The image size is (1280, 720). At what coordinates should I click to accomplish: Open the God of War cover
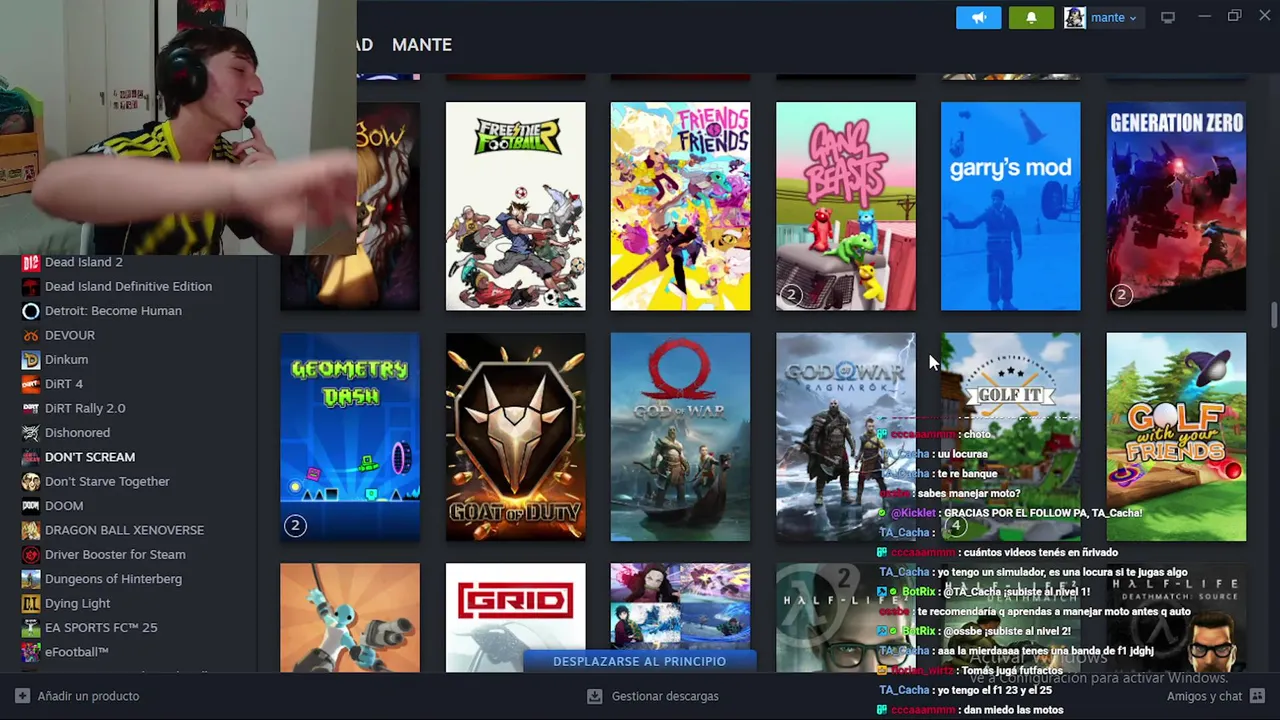(680, 437)
